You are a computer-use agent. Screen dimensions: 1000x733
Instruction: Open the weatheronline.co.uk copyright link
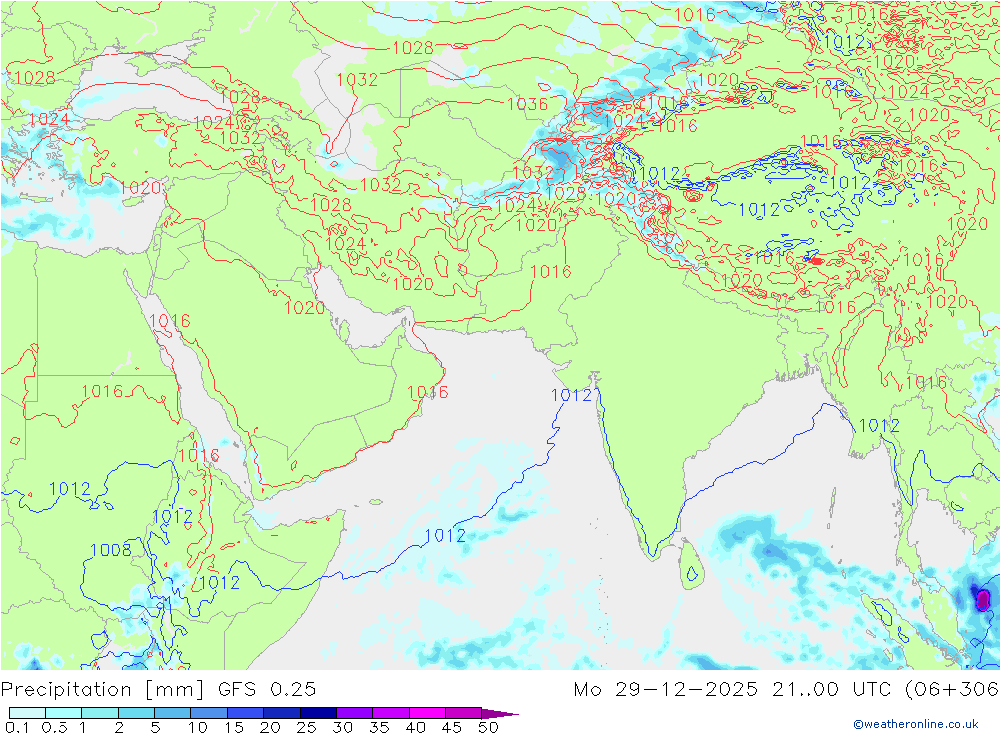[x=916, y=724]
